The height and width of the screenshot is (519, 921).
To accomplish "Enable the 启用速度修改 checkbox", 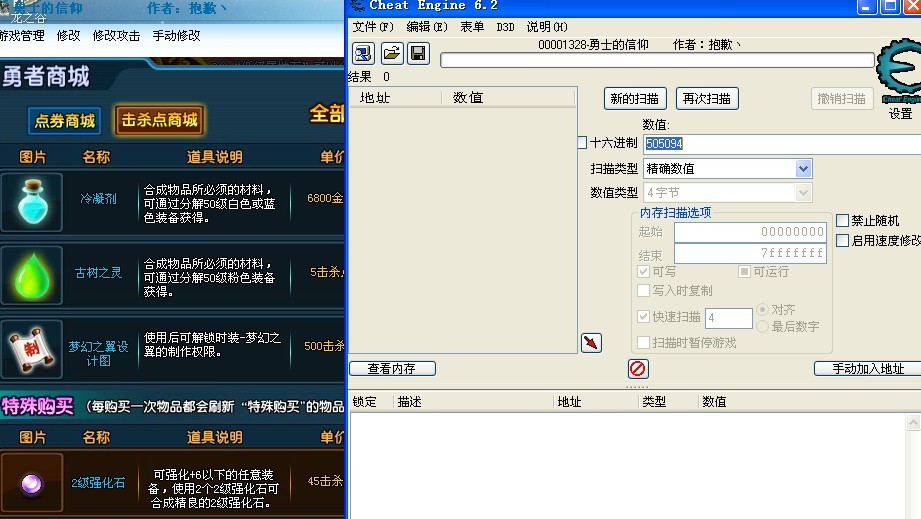I will pyautogui.click(x=842, y=241).
